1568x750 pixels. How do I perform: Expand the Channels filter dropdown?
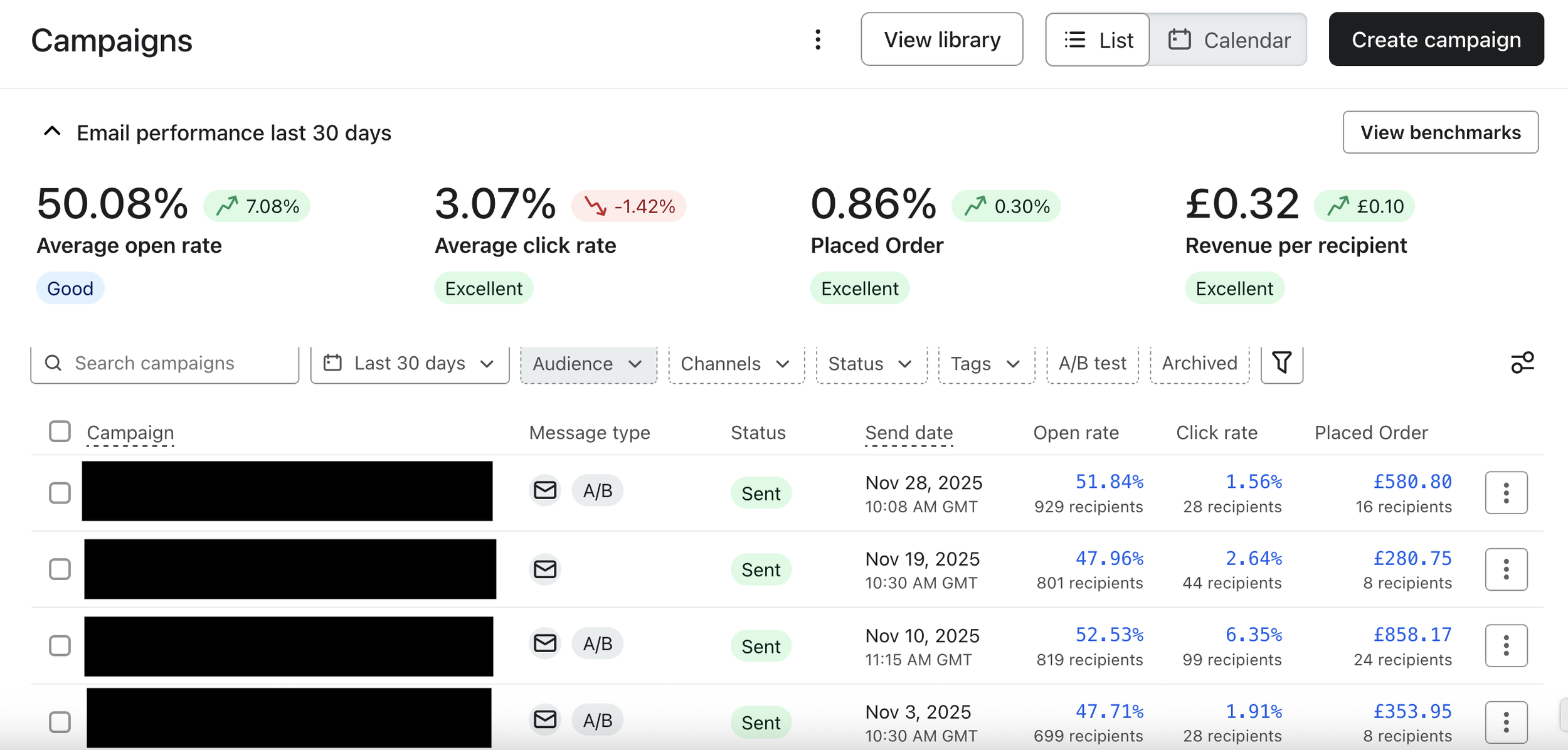pyautogui.click(x=735, y=364)
